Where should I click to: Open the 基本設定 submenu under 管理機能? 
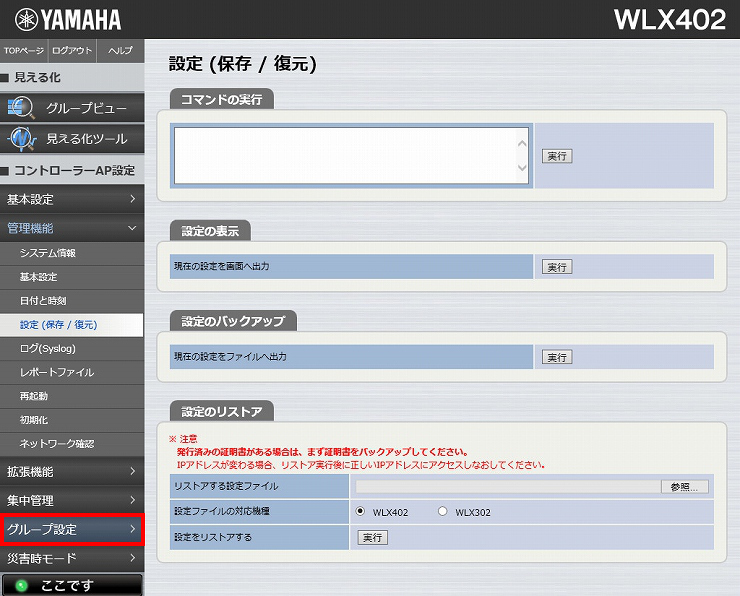(72, 277)
